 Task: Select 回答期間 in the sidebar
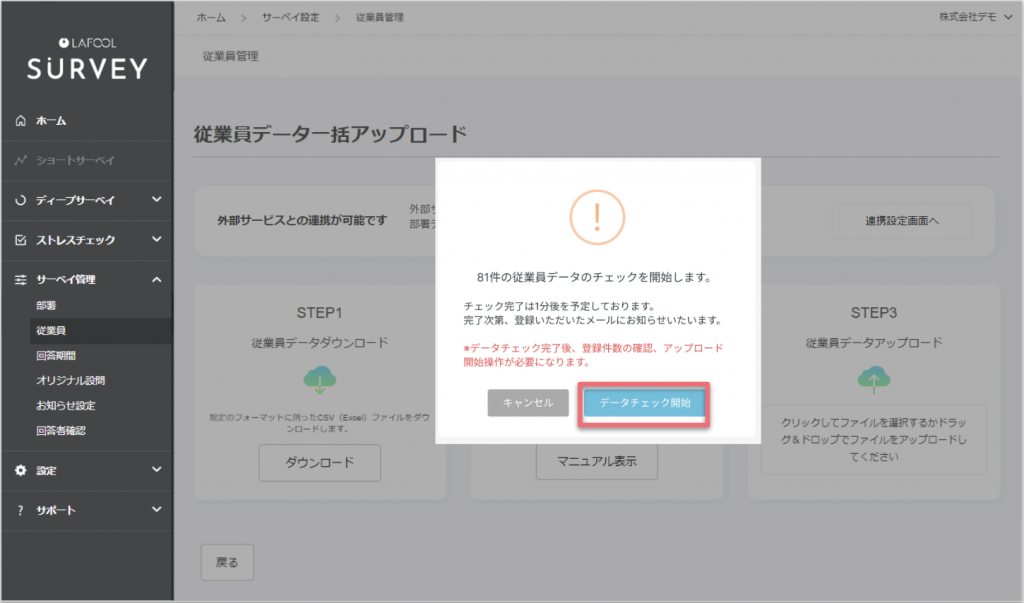pos(56,355)
